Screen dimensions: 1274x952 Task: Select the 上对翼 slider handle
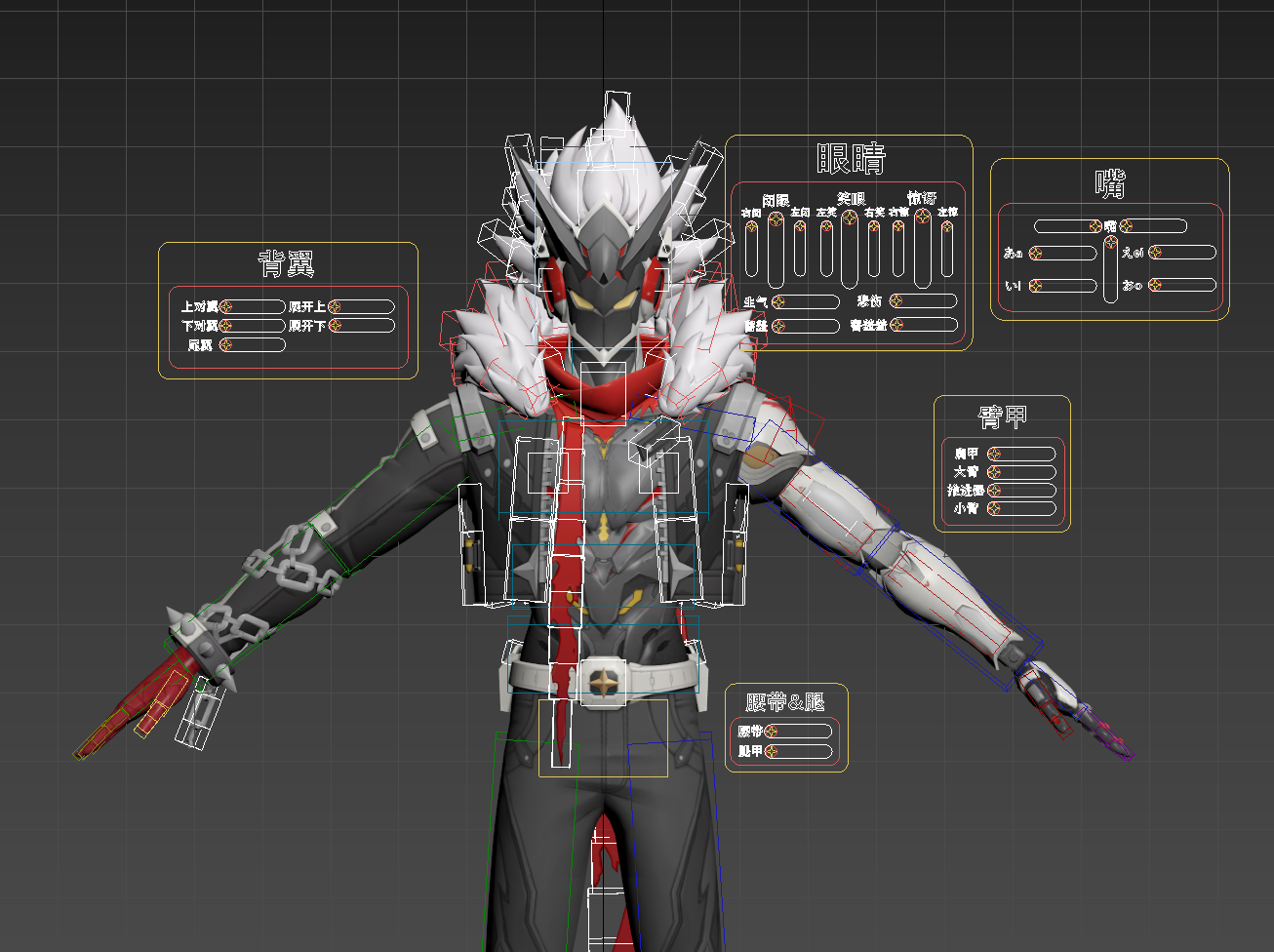coord(226,306)
